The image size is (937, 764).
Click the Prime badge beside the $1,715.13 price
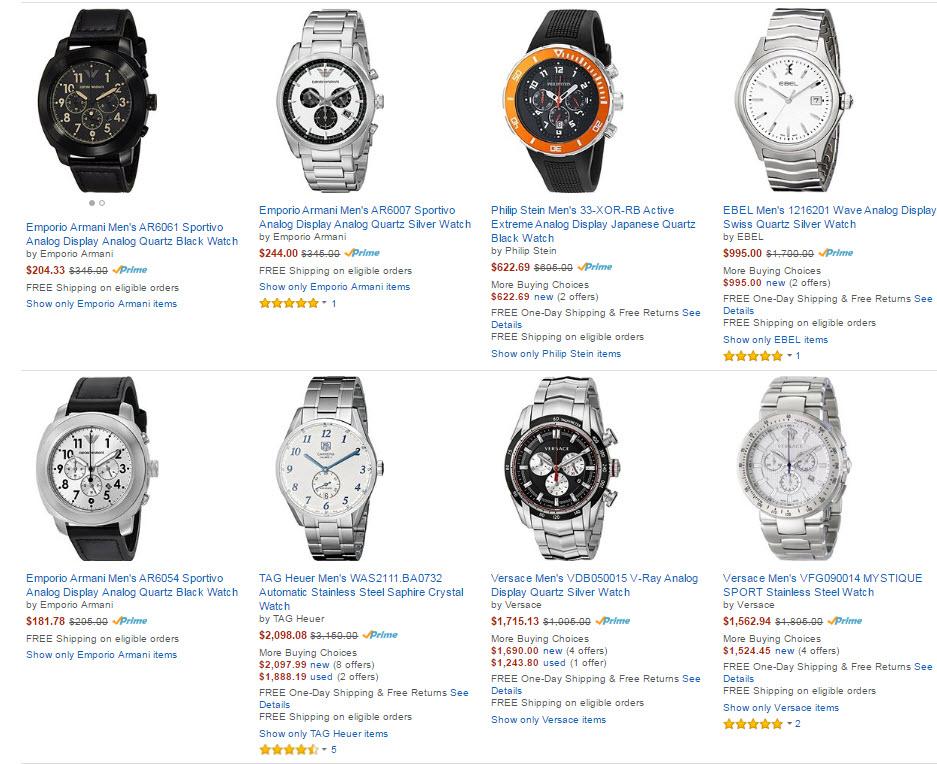[613, 621]
